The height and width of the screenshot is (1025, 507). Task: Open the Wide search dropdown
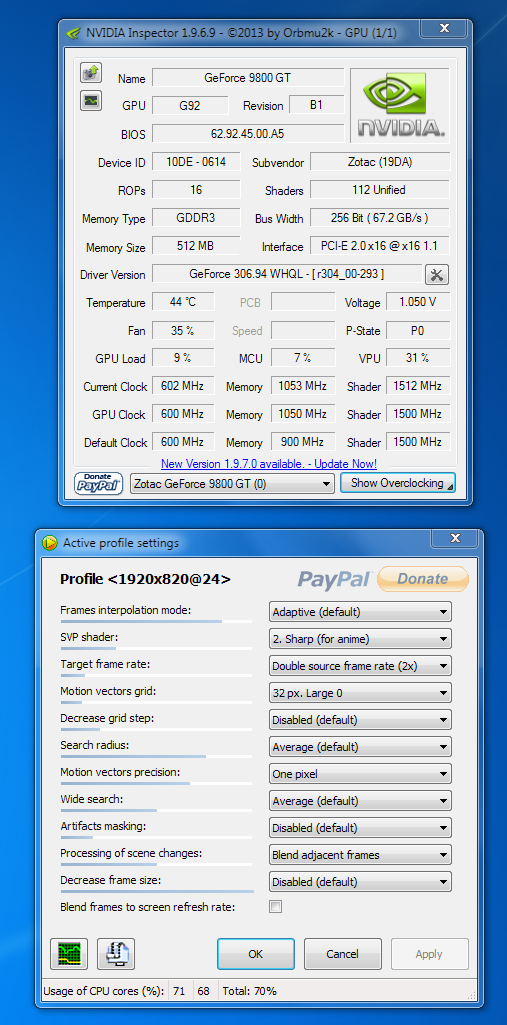pos(360,801)
